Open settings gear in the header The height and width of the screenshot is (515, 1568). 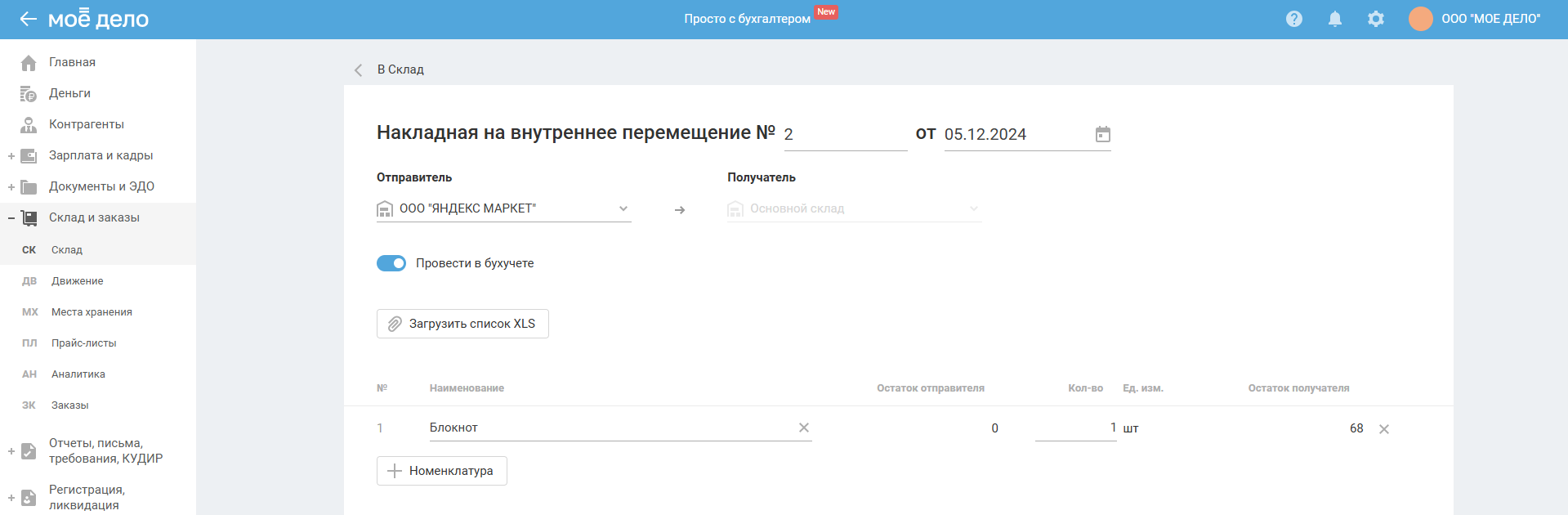click(1376, 19)
